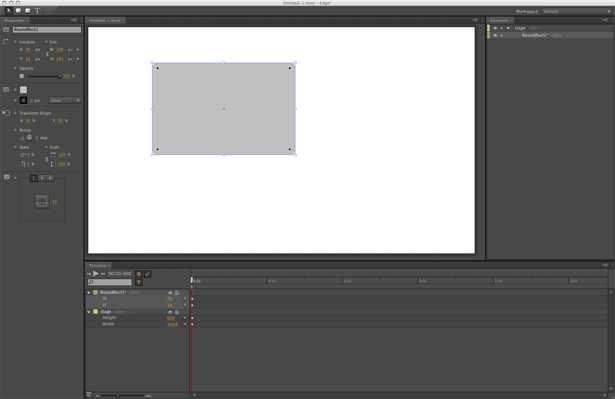Open the border color swatch
The image size is (615, 399).
pos(24,100)
